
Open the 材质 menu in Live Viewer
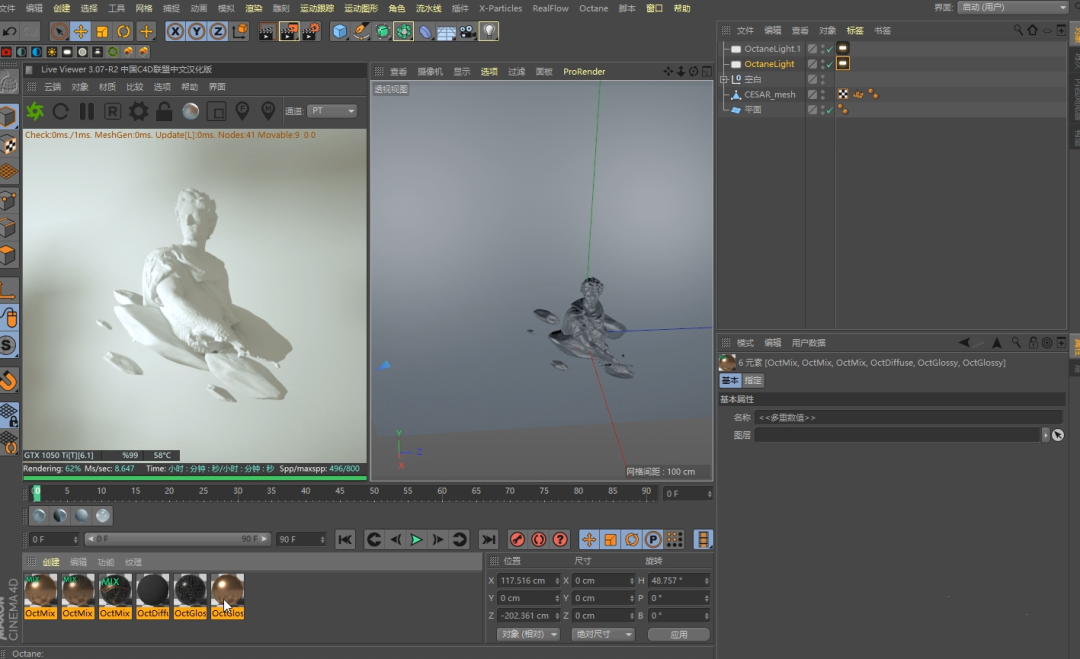pos(107,87)
